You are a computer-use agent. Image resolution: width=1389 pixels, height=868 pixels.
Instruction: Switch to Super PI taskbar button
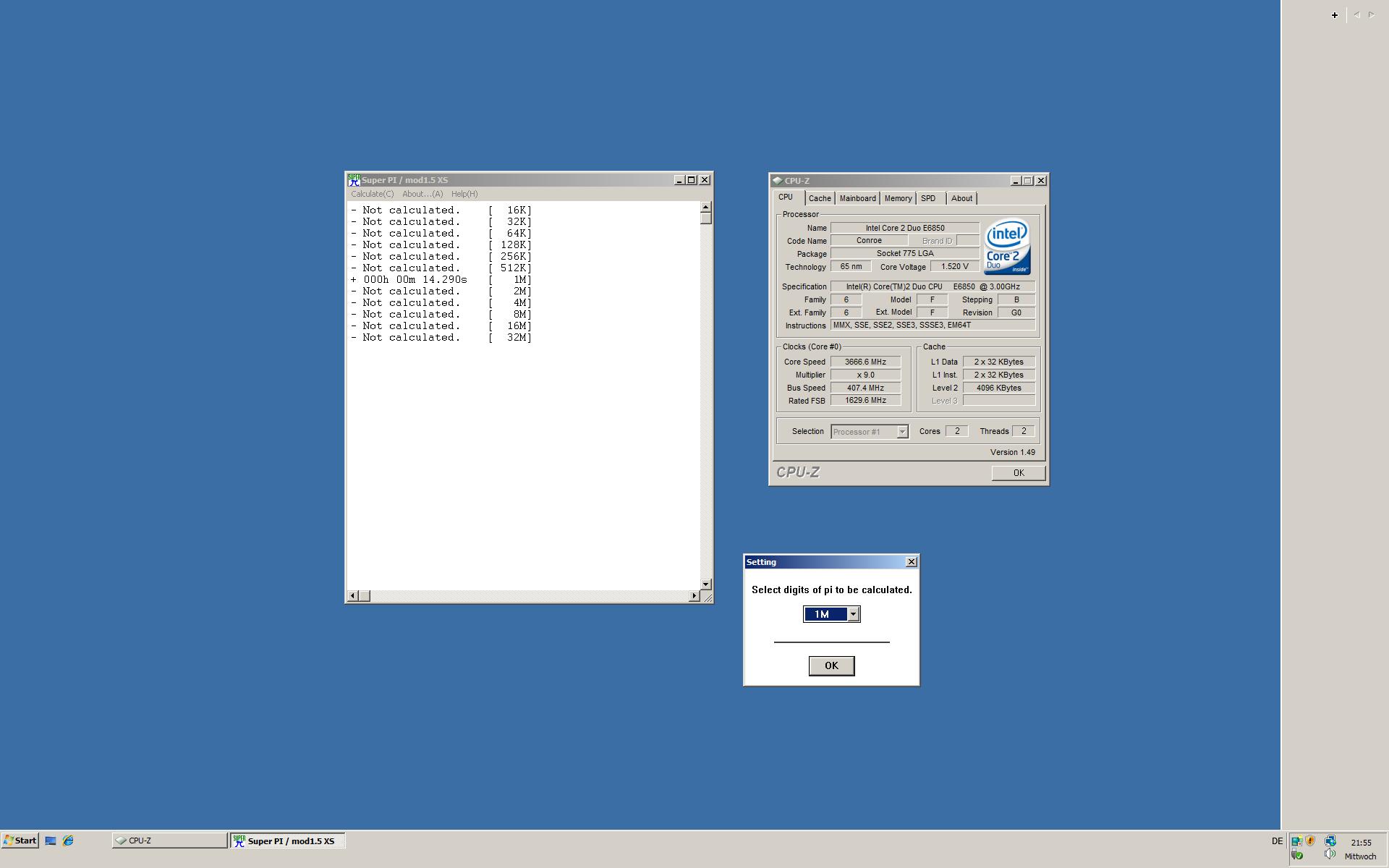point(288,841)
